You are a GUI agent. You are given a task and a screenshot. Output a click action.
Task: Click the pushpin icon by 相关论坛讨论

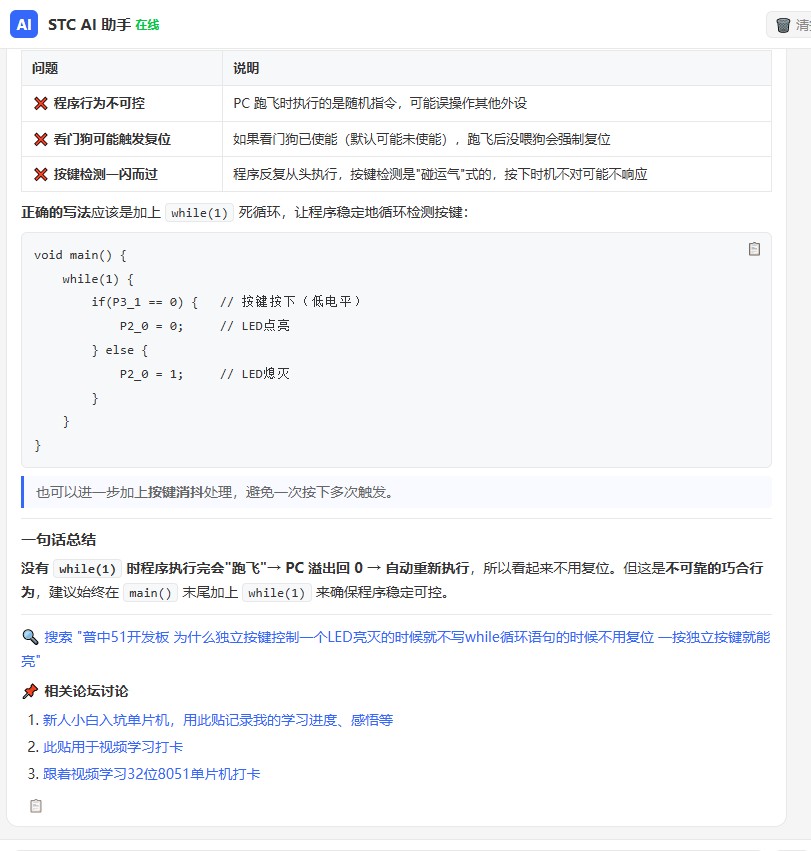pyautogui.click(x=30, y=691)
